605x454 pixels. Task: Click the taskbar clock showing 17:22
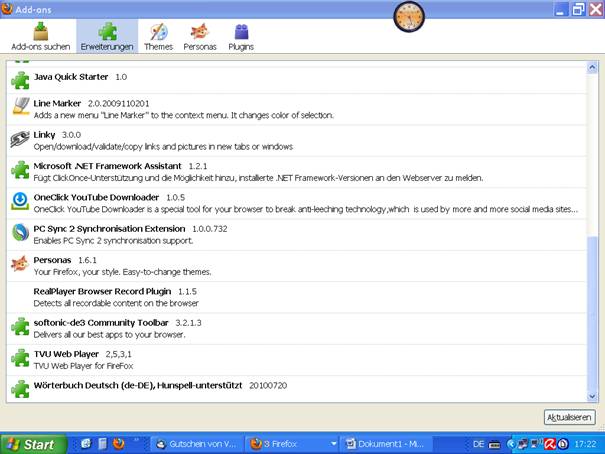click(585, 444)
